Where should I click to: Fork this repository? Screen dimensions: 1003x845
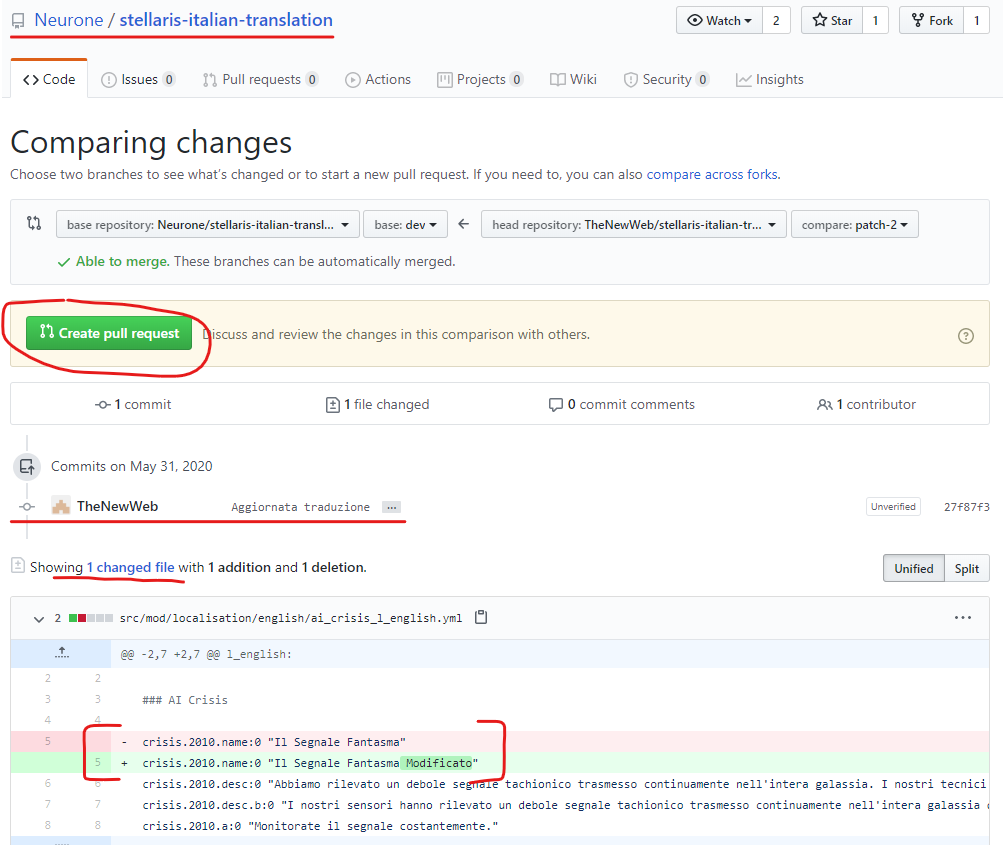931,20
